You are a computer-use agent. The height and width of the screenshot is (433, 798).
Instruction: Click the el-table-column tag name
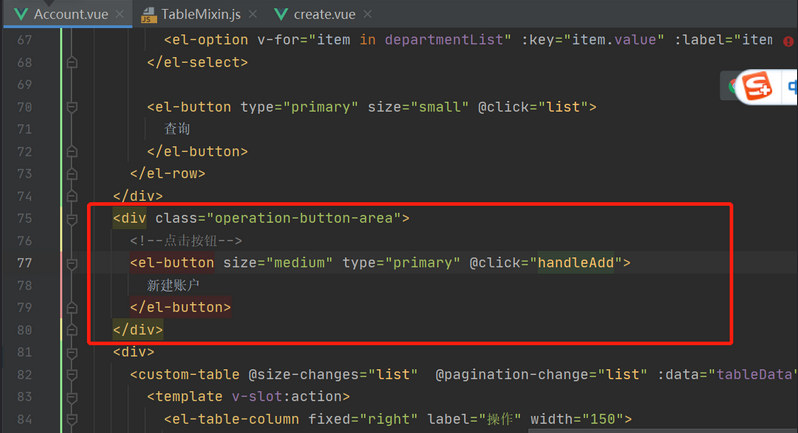tap(236, 419)
